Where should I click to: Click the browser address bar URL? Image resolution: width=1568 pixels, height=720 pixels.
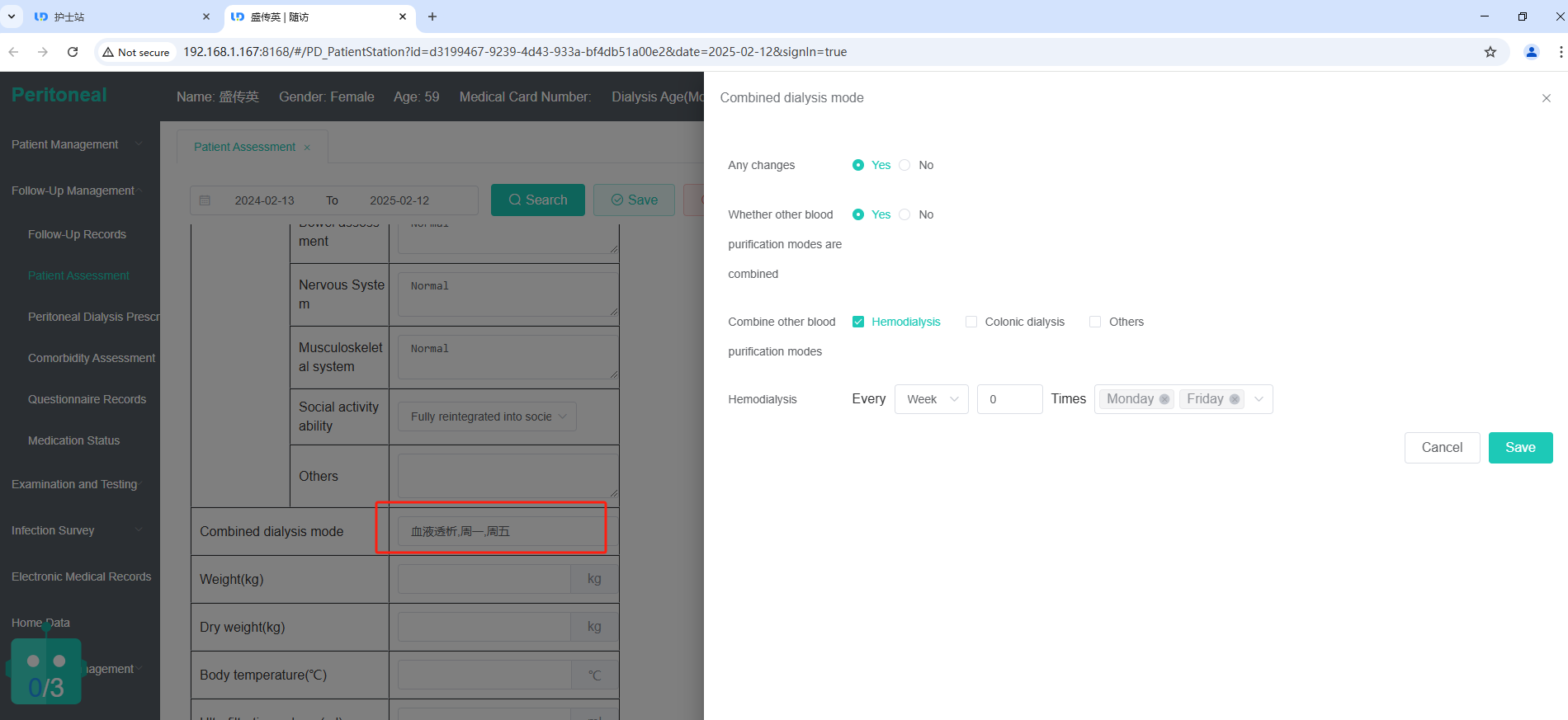515,52
